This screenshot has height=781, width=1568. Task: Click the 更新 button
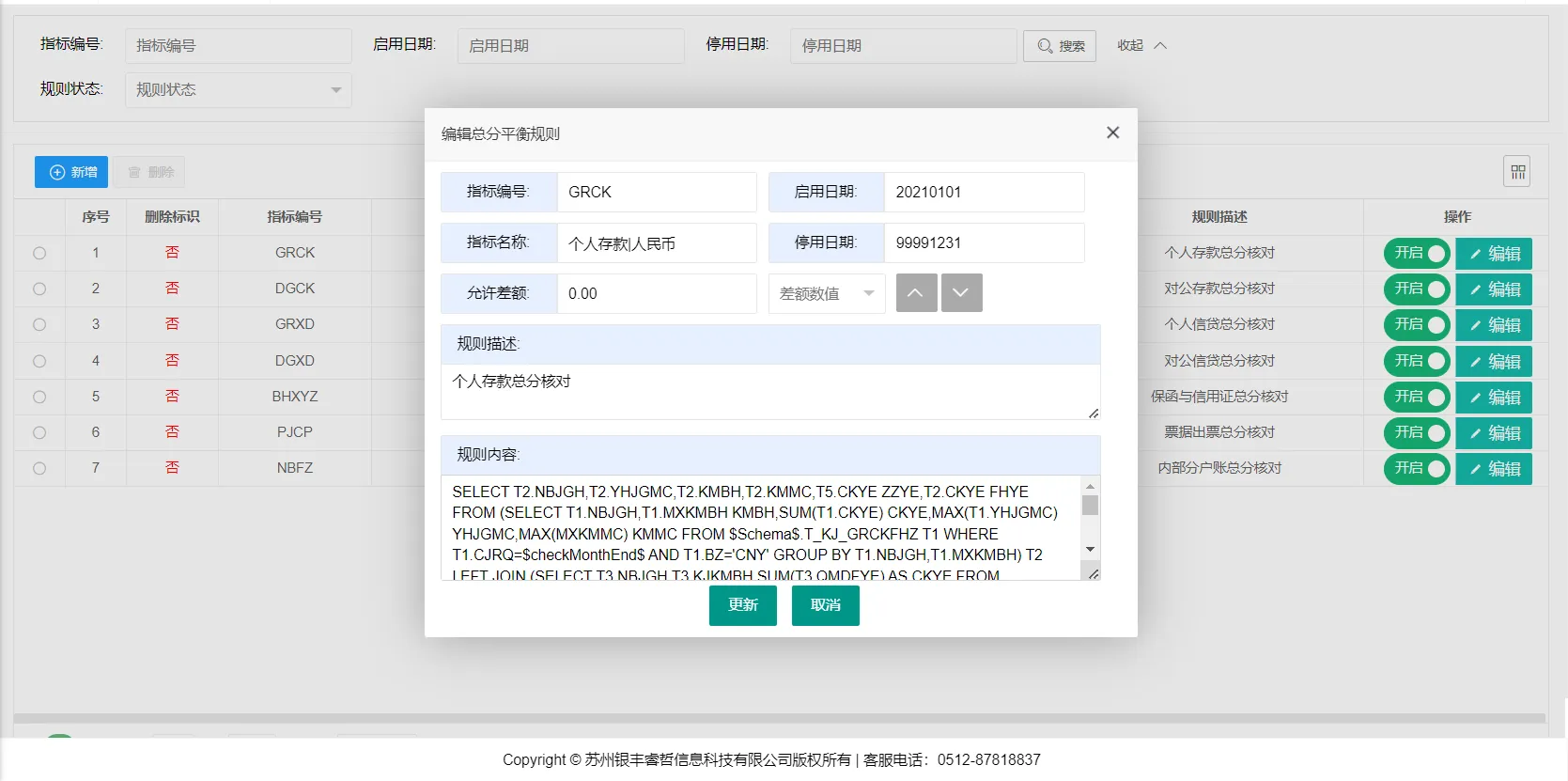tap(742, 605)
